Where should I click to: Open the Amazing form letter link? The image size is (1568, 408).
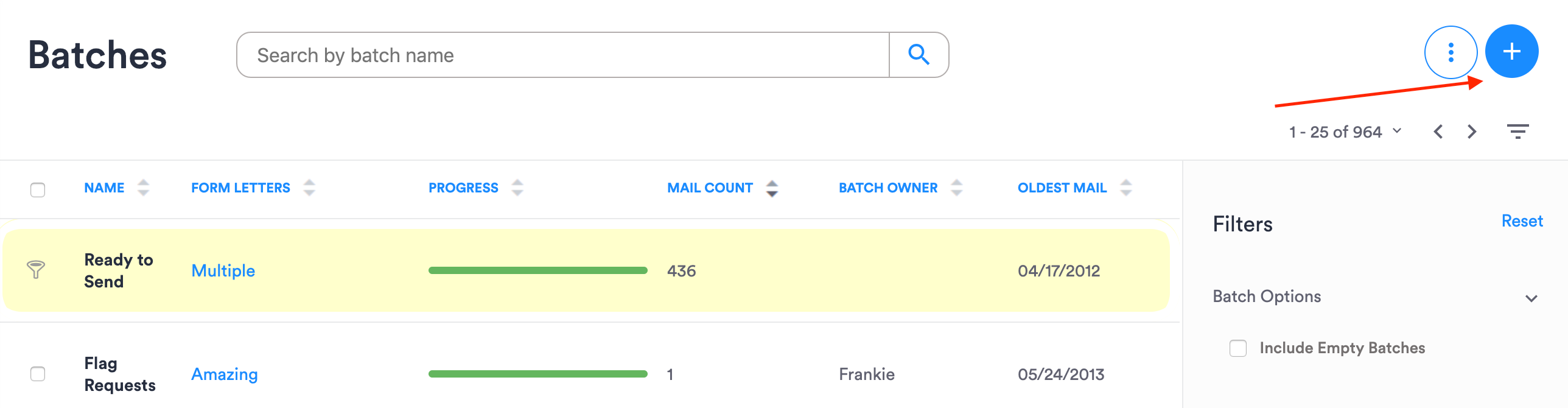225,373
